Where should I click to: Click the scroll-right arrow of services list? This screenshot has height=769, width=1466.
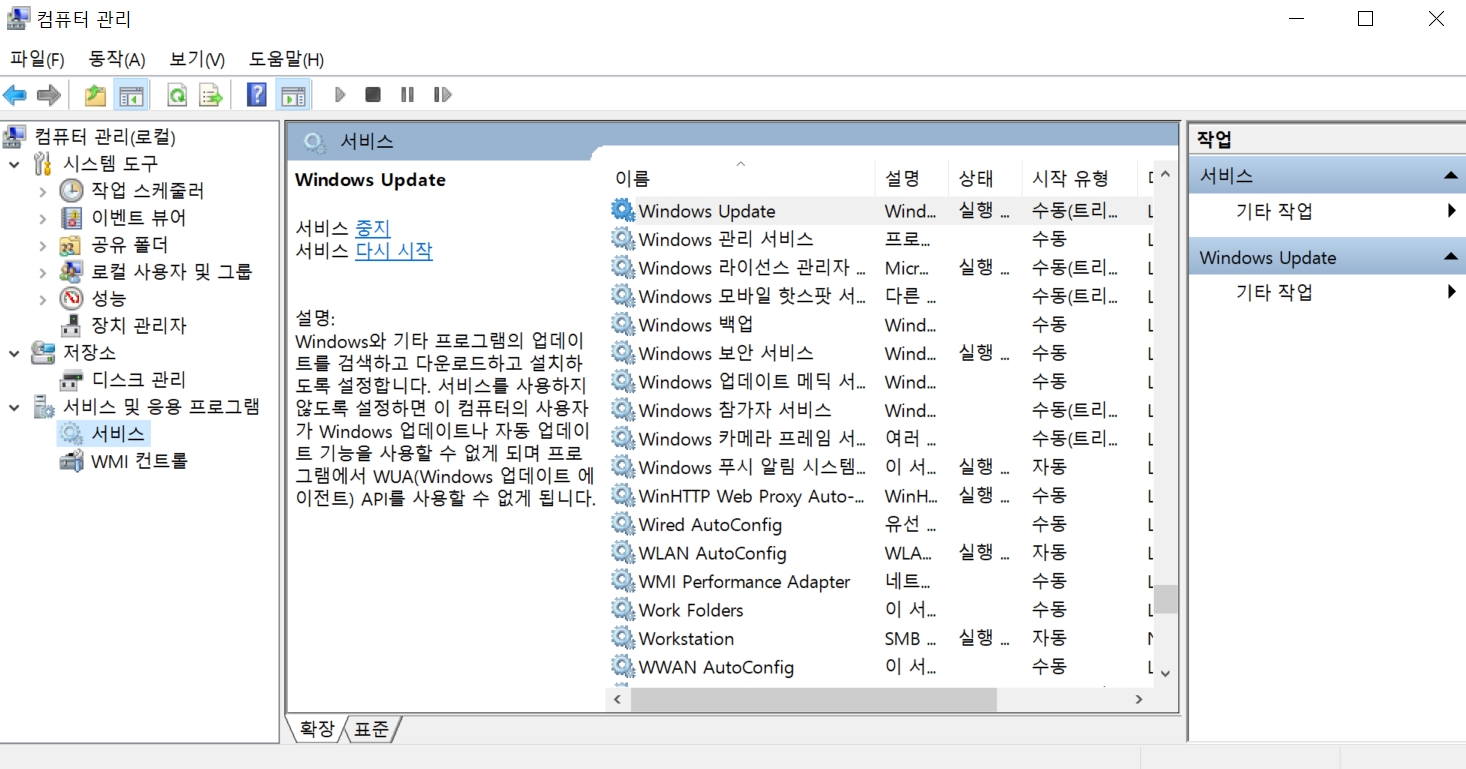point(1139,700)
